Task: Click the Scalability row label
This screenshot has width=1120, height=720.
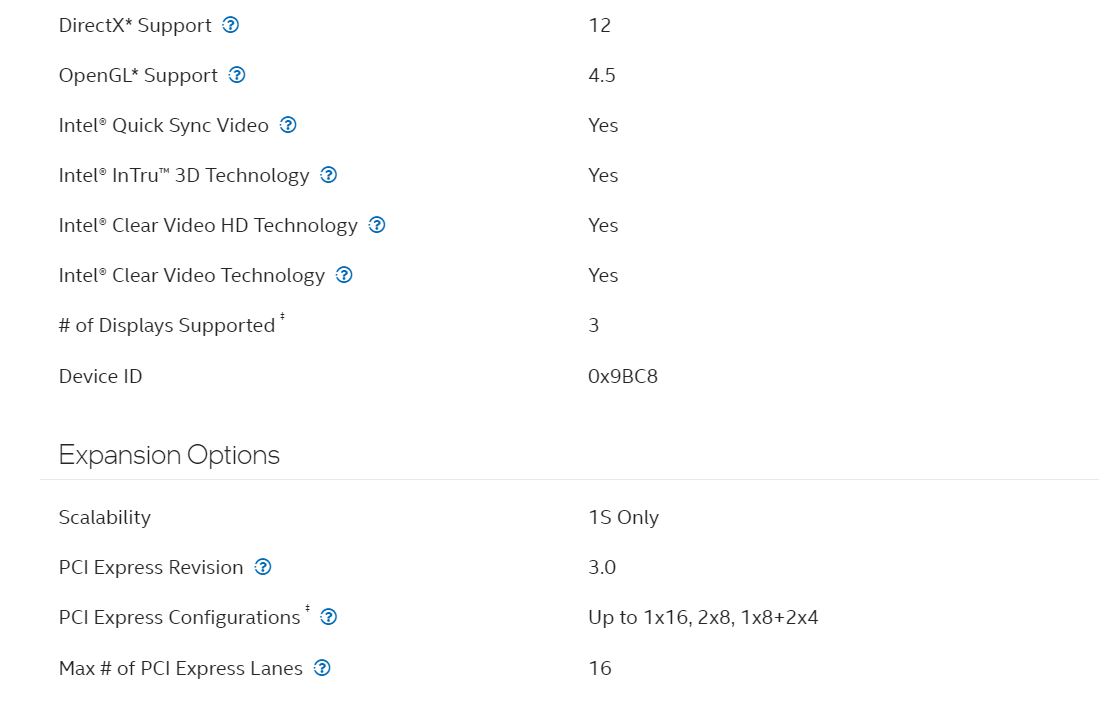Action: click(x=105, y=518)
